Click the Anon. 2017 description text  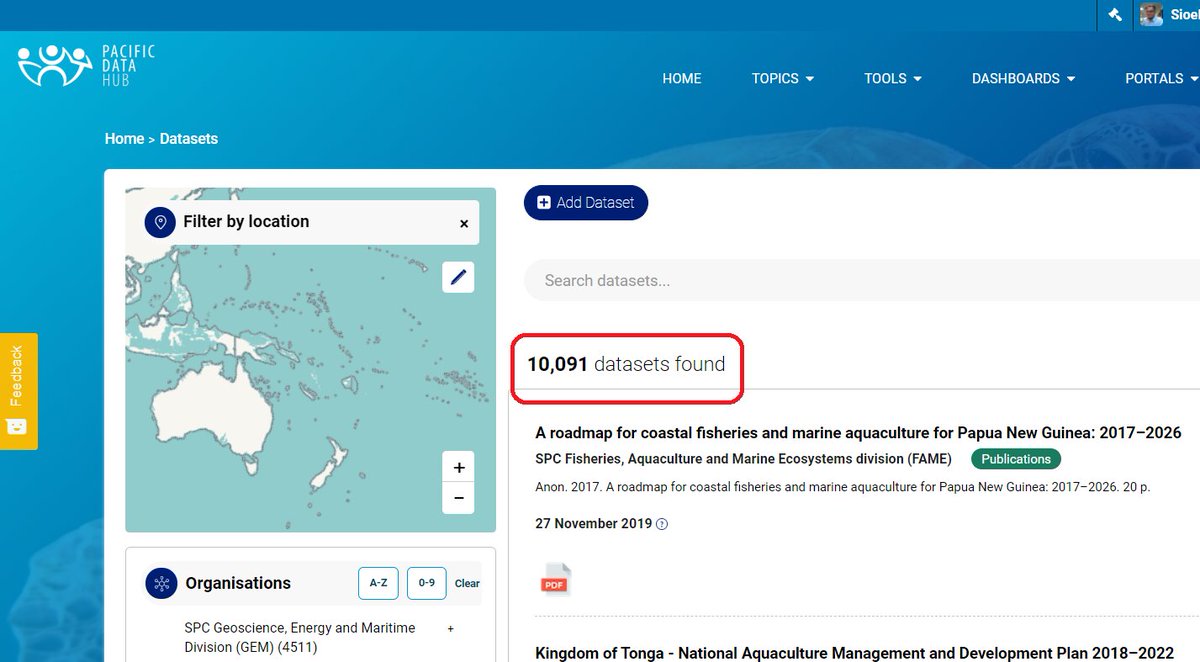click(843, 488)
